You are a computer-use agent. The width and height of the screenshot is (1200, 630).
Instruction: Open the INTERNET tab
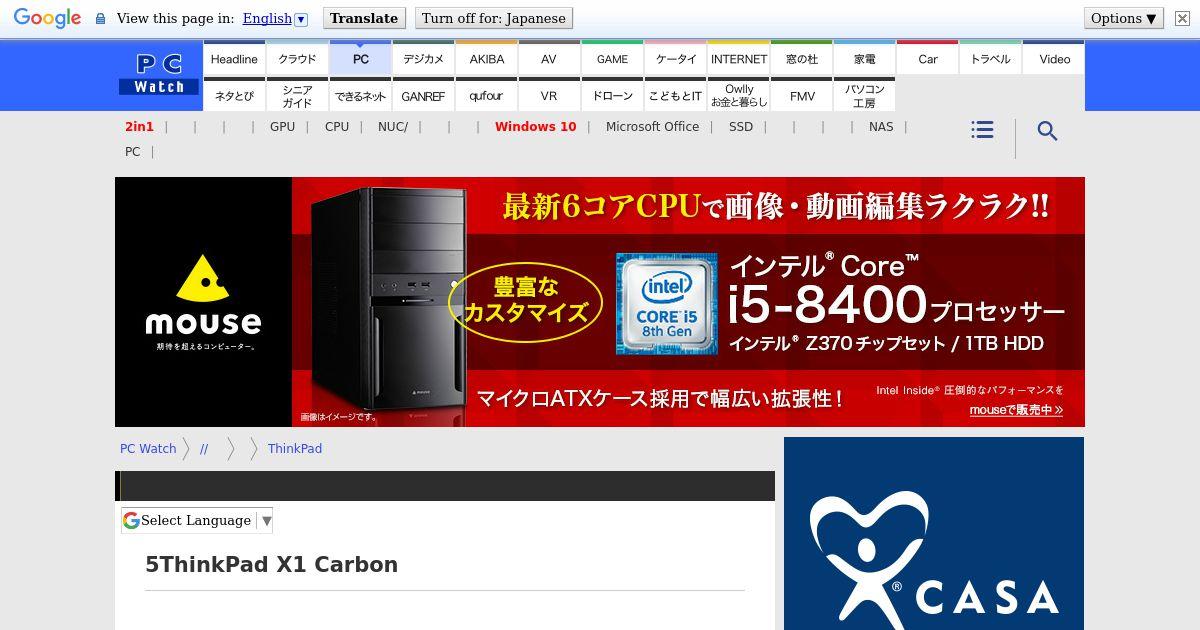[x=738, y=59]
